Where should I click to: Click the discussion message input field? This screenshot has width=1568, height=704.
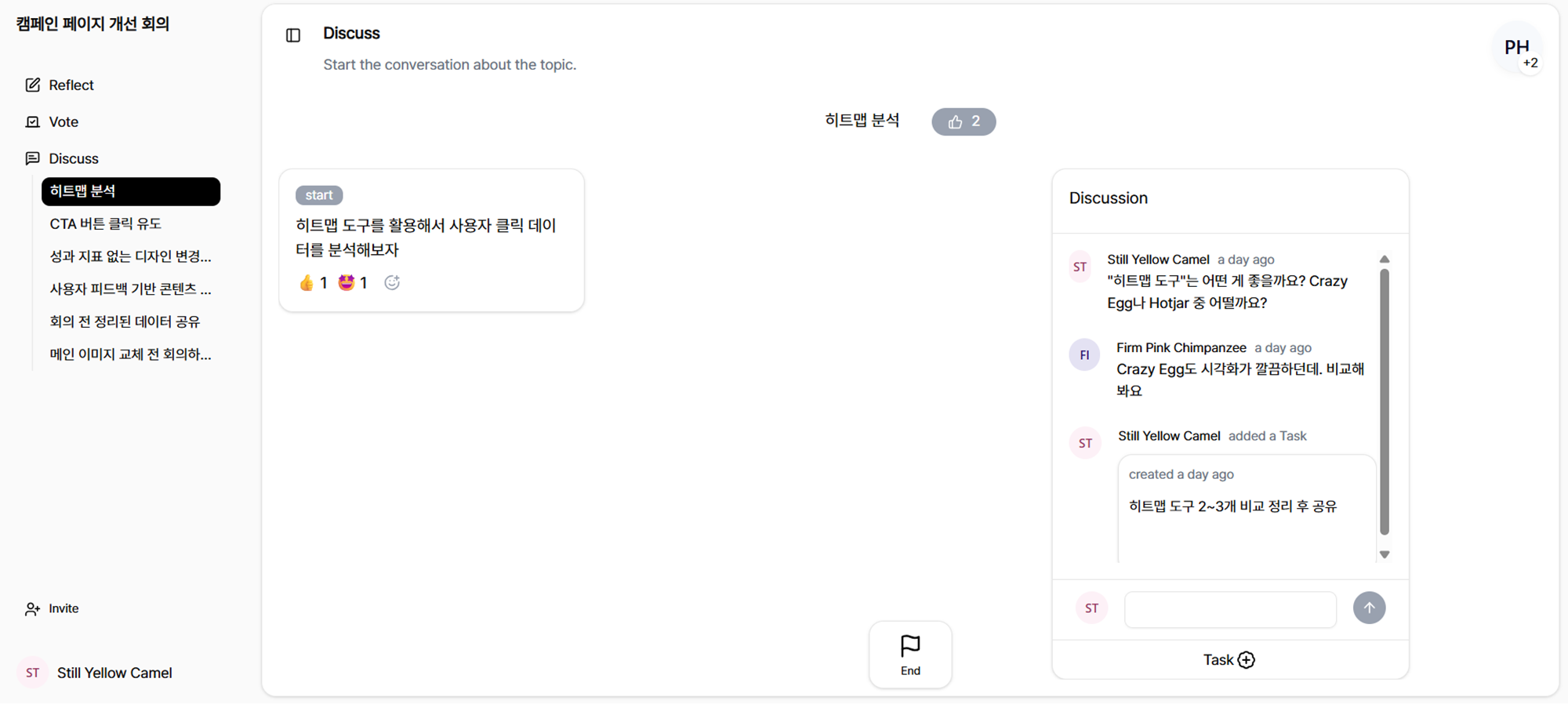(1230, 609)
